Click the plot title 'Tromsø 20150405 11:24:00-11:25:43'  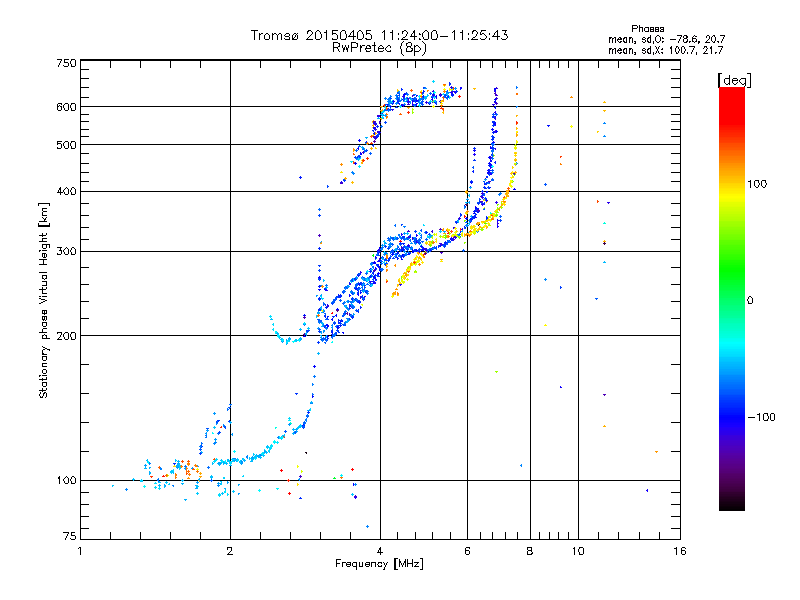(379, 35)
